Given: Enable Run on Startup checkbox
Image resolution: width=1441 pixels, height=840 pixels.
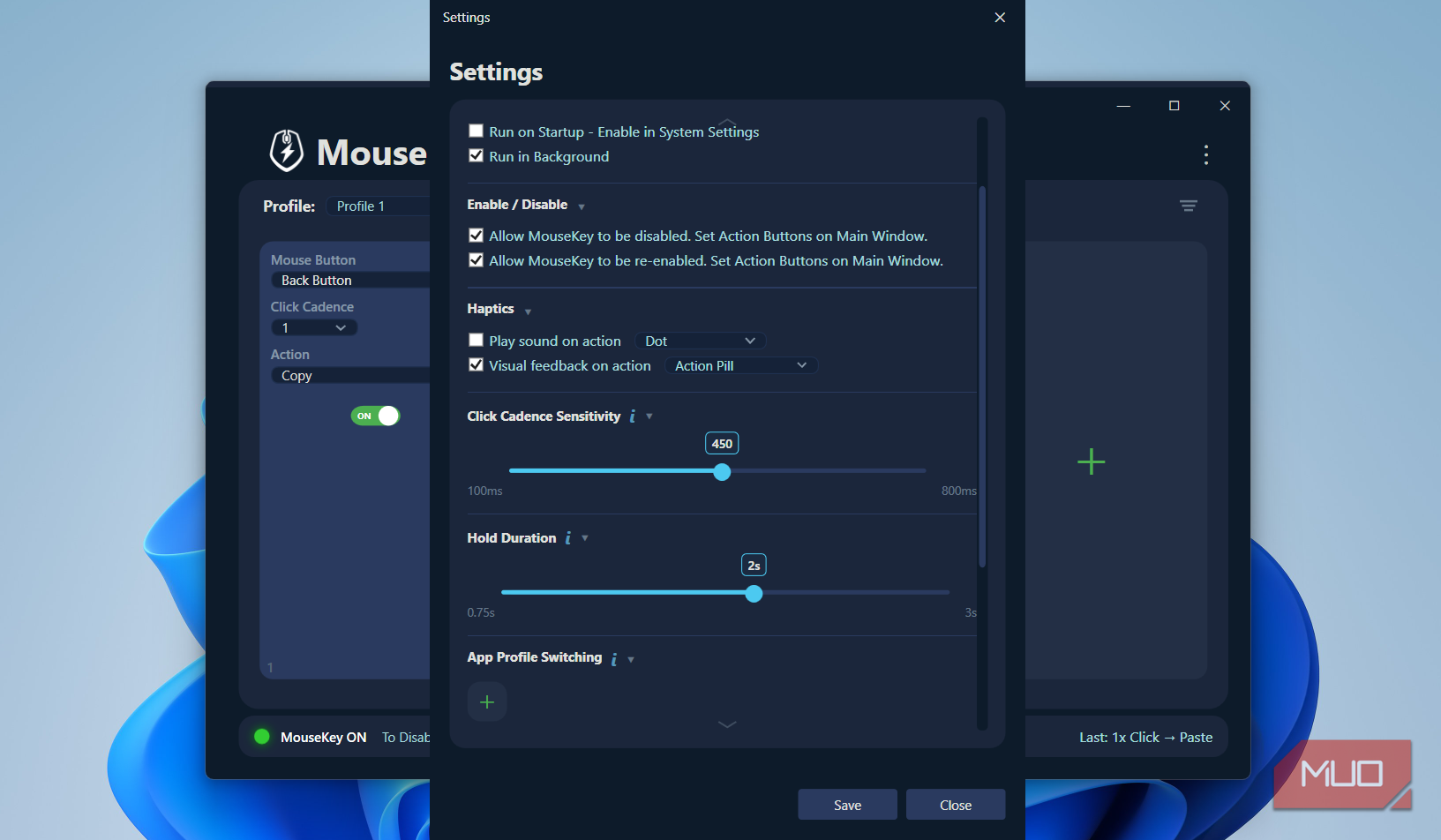Looking at the screenshot, I should [476, 131].
